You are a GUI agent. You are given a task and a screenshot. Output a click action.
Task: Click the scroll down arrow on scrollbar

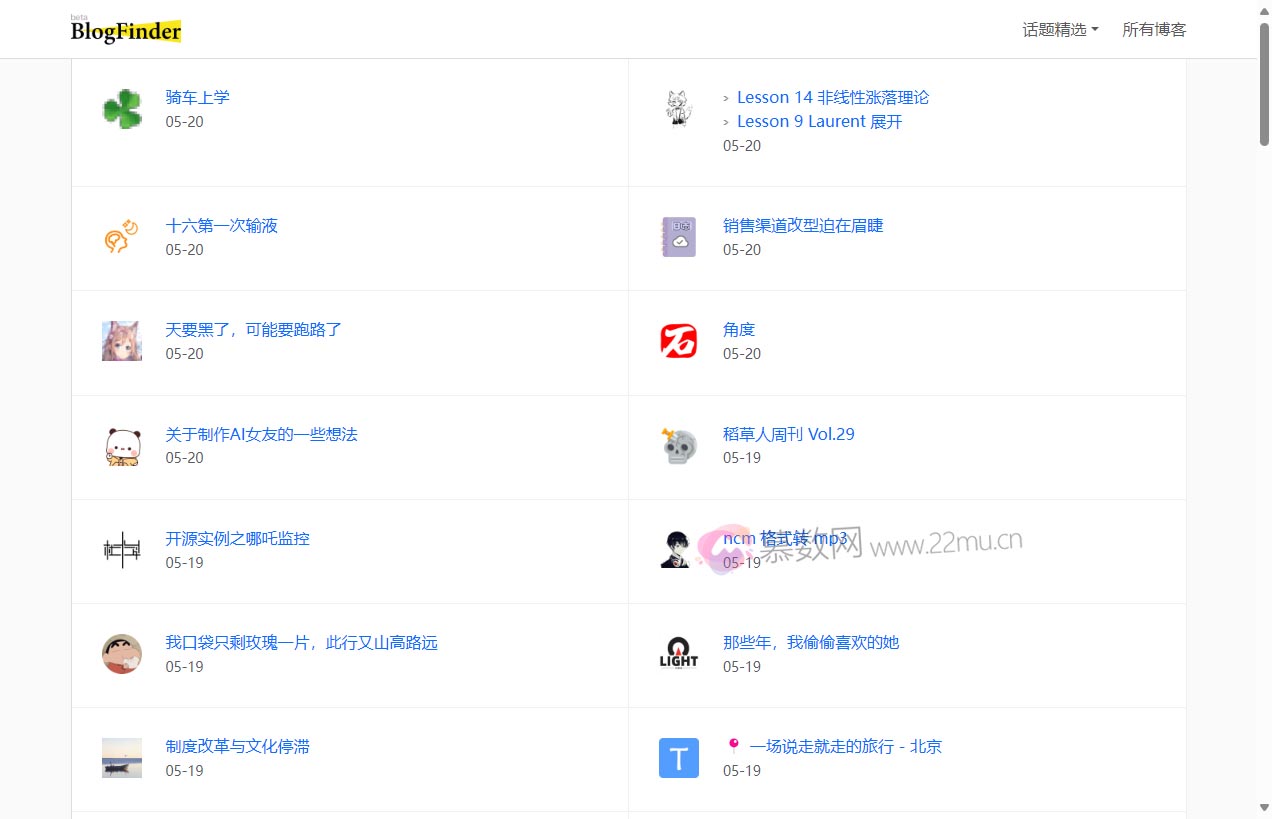[1264, 807]
